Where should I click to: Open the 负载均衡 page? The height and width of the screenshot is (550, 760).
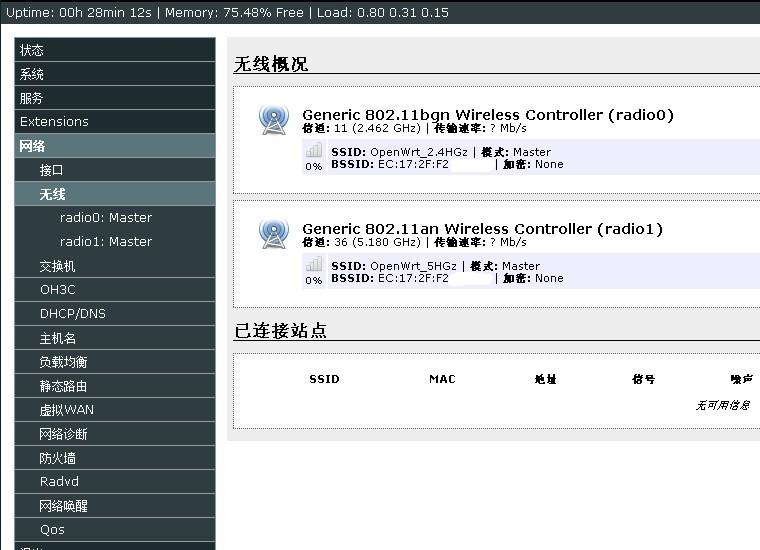pyautogui.click(x=115, y=362)
